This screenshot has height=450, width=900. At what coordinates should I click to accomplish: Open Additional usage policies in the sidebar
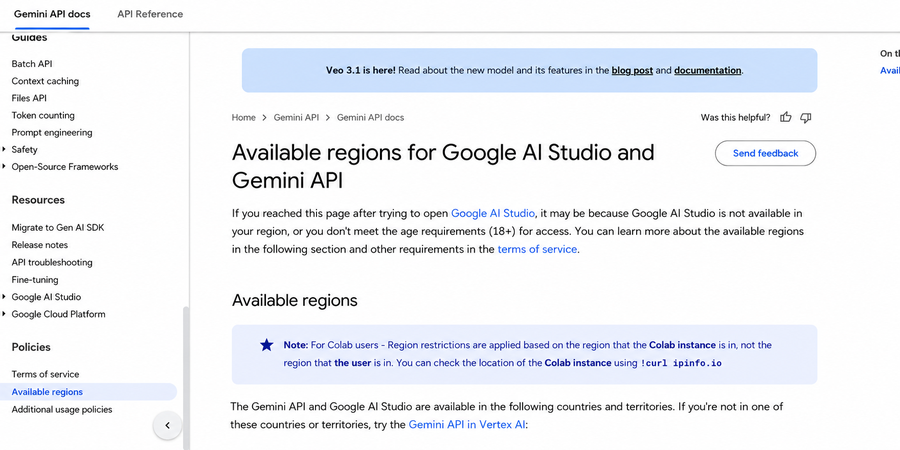pos(62,410)
